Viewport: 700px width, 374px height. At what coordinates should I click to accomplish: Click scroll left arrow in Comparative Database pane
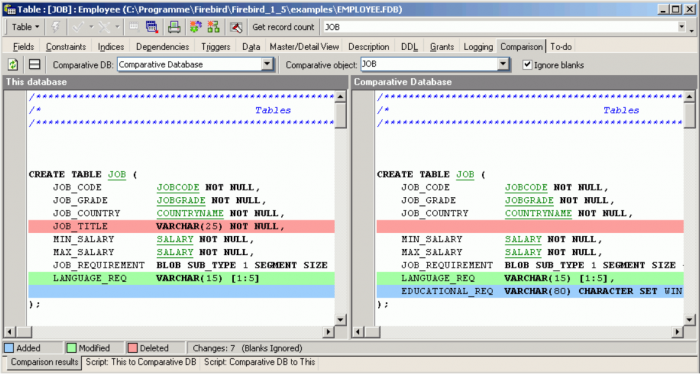(358, 332)
